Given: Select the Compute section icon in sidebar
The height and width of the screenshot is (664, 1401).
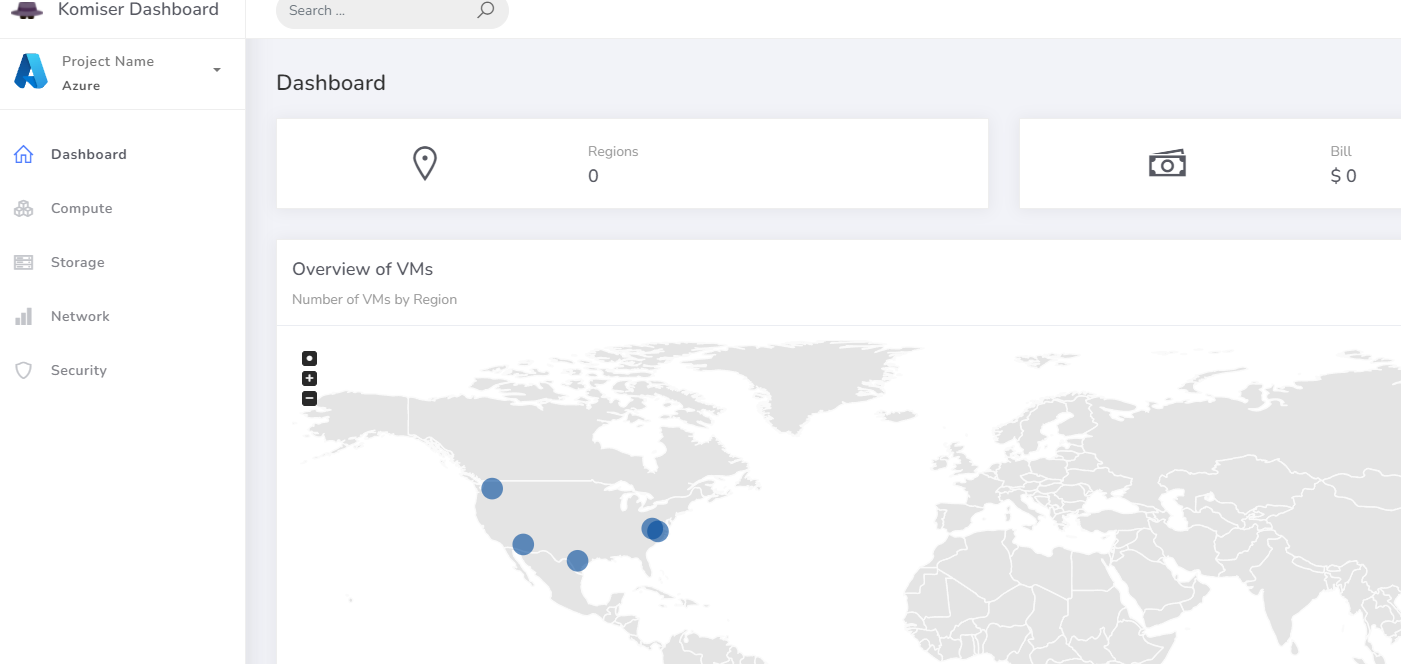Looking at the screenshot, I should point(23,208).
